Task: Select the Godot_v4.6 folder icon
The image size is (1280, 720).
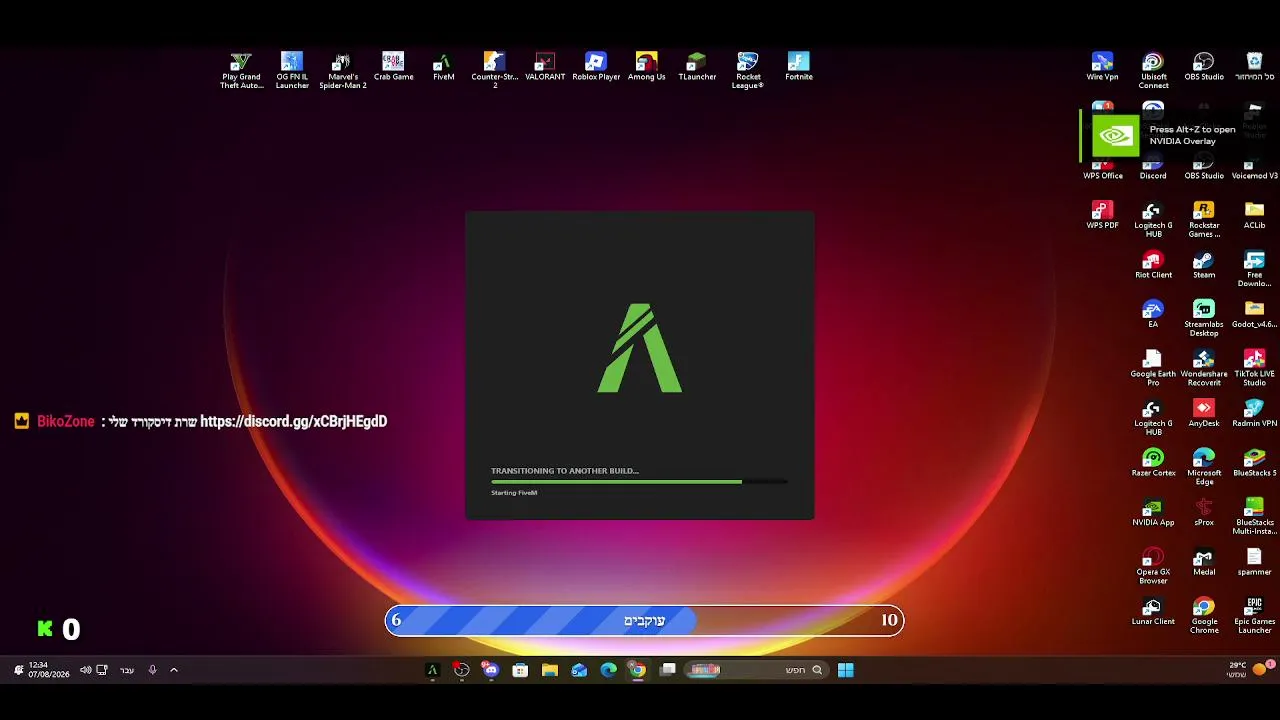Action: tap(1254, 314)
